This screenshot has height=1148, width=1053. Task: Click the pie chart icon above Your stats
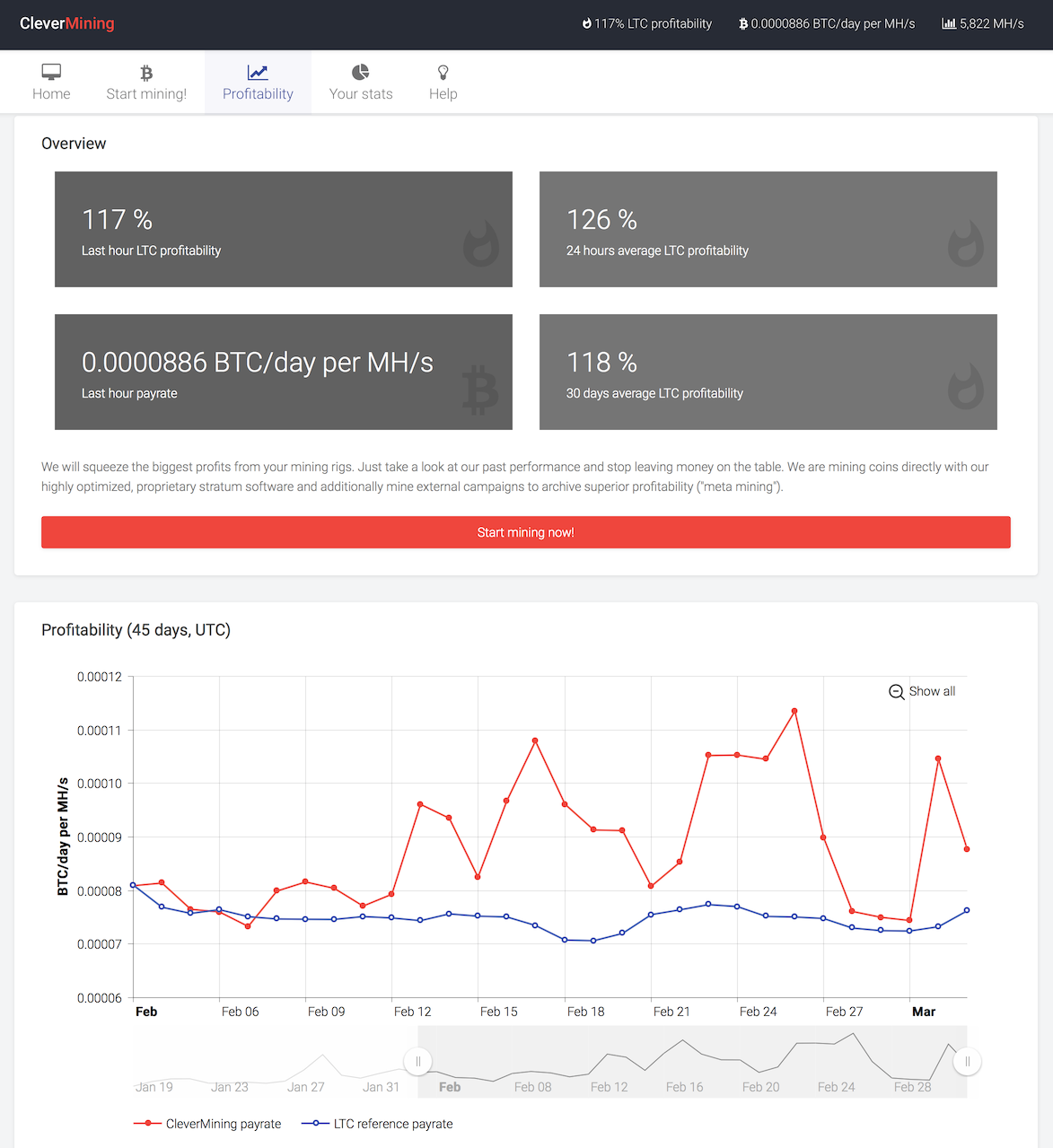pyautogui.click(x=361, y=72)
